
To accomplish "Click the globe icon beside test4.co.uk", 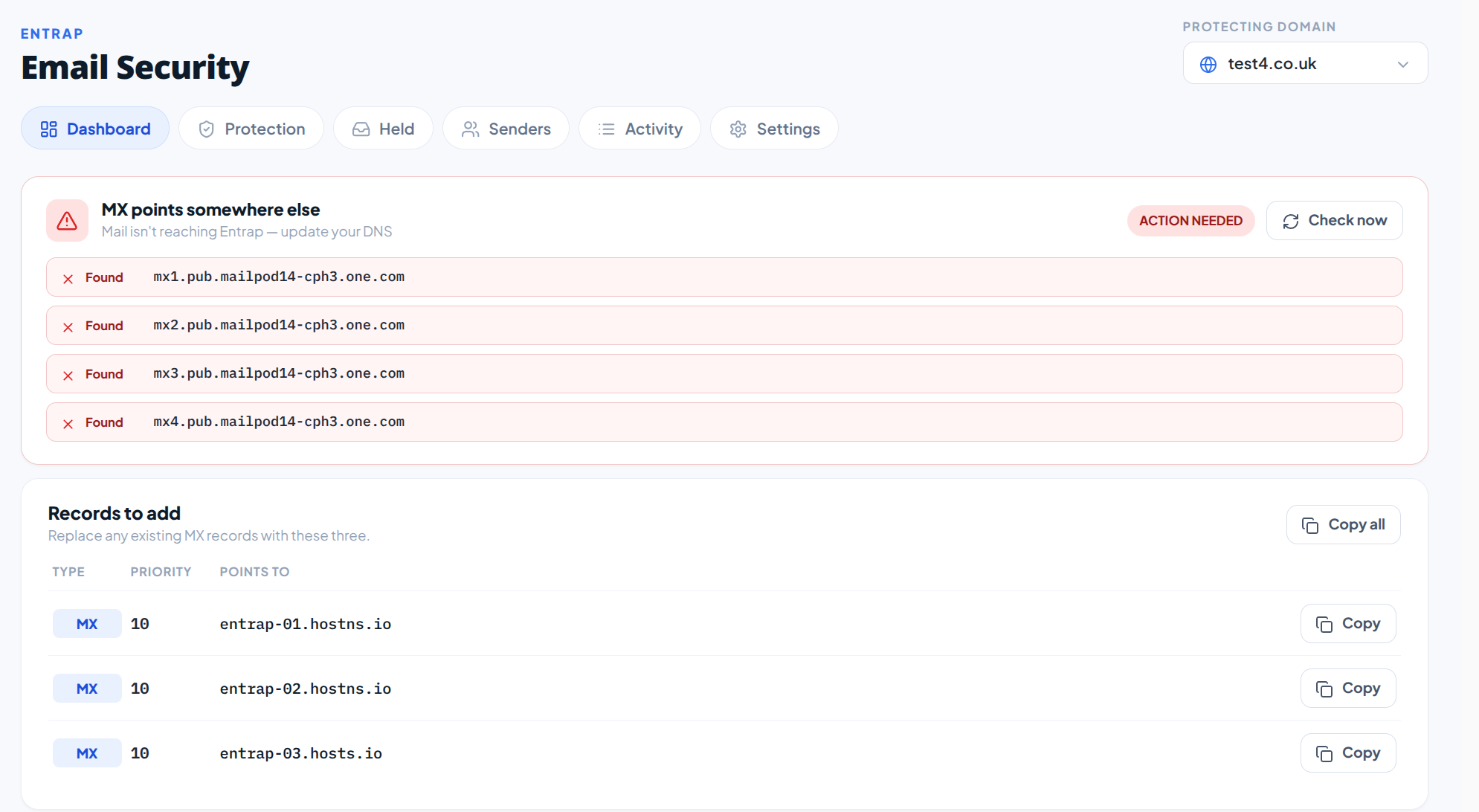I will coord(1209,65).
